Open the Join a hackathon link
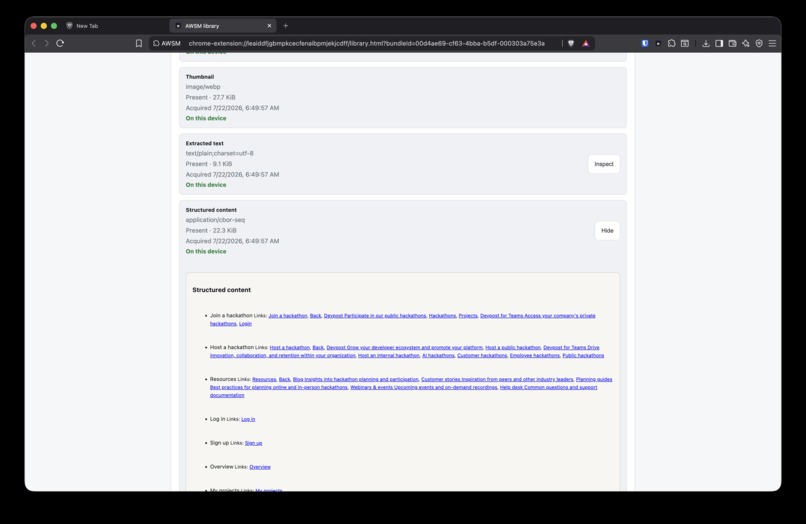 [x=288, y=316]
